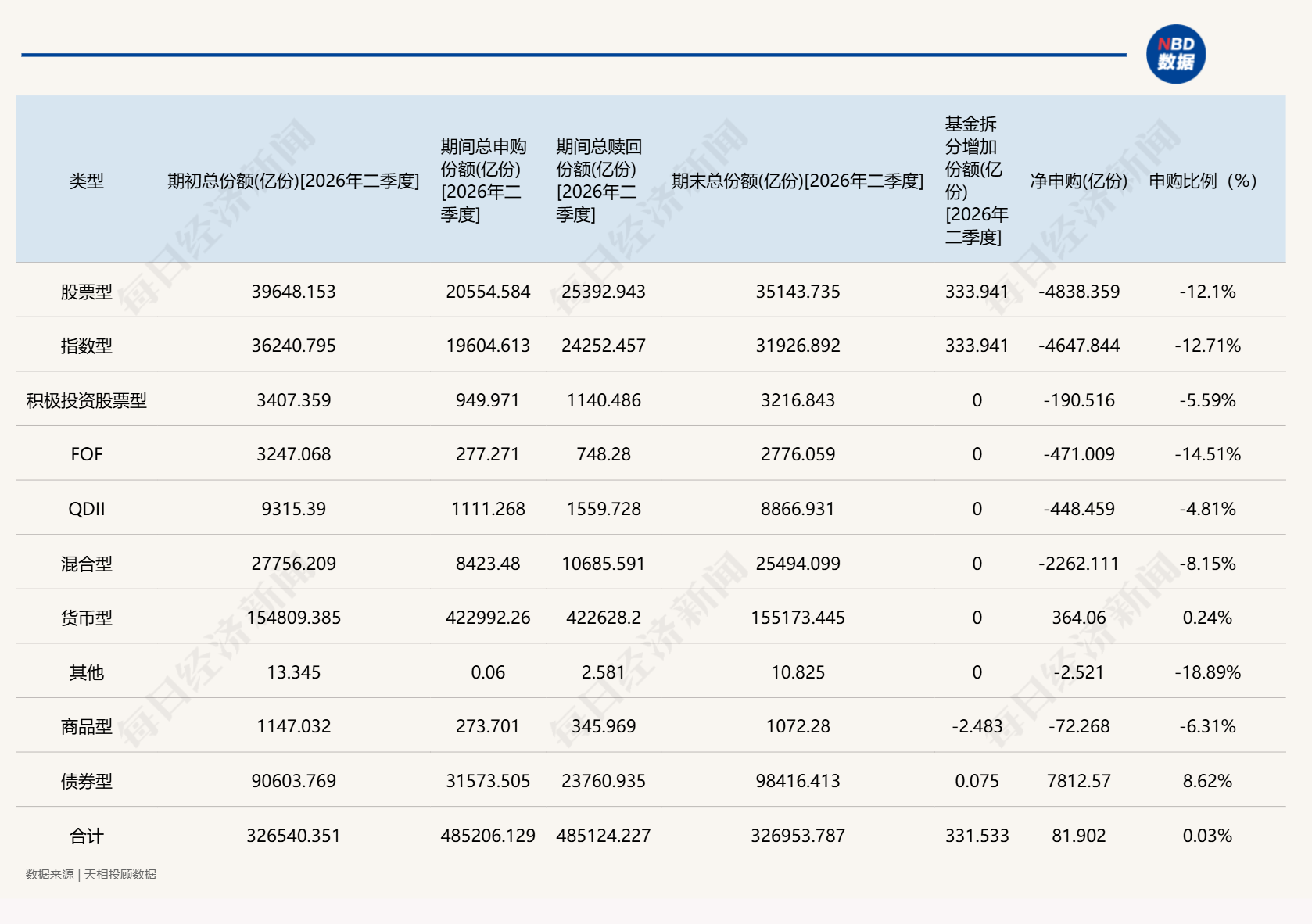The image size is (1312, 924).
Task: Select the 0.24% cell
Action: tap(1208, 618)
